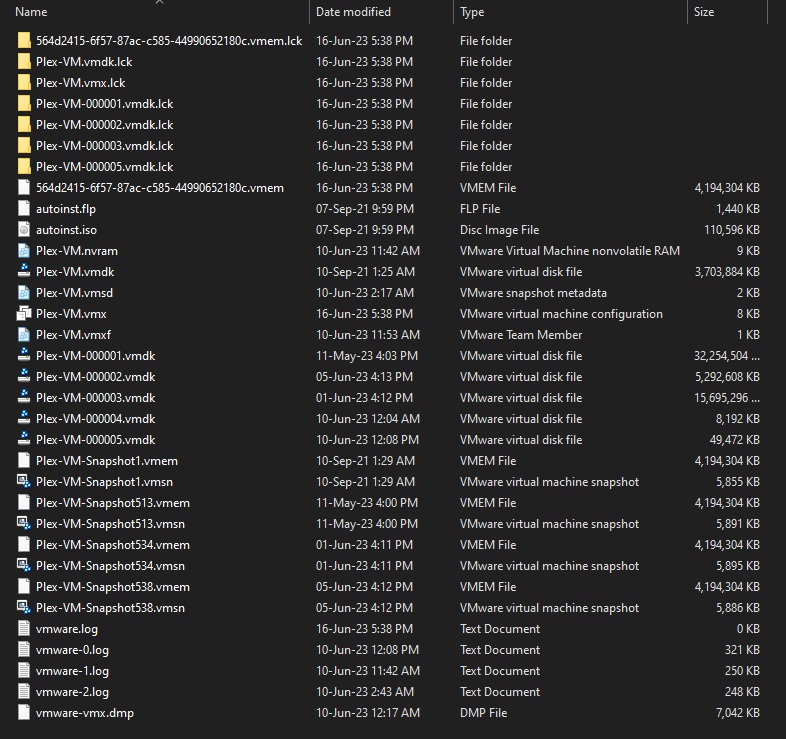
Task: Click the Size column header
Action: pos(704,12)
